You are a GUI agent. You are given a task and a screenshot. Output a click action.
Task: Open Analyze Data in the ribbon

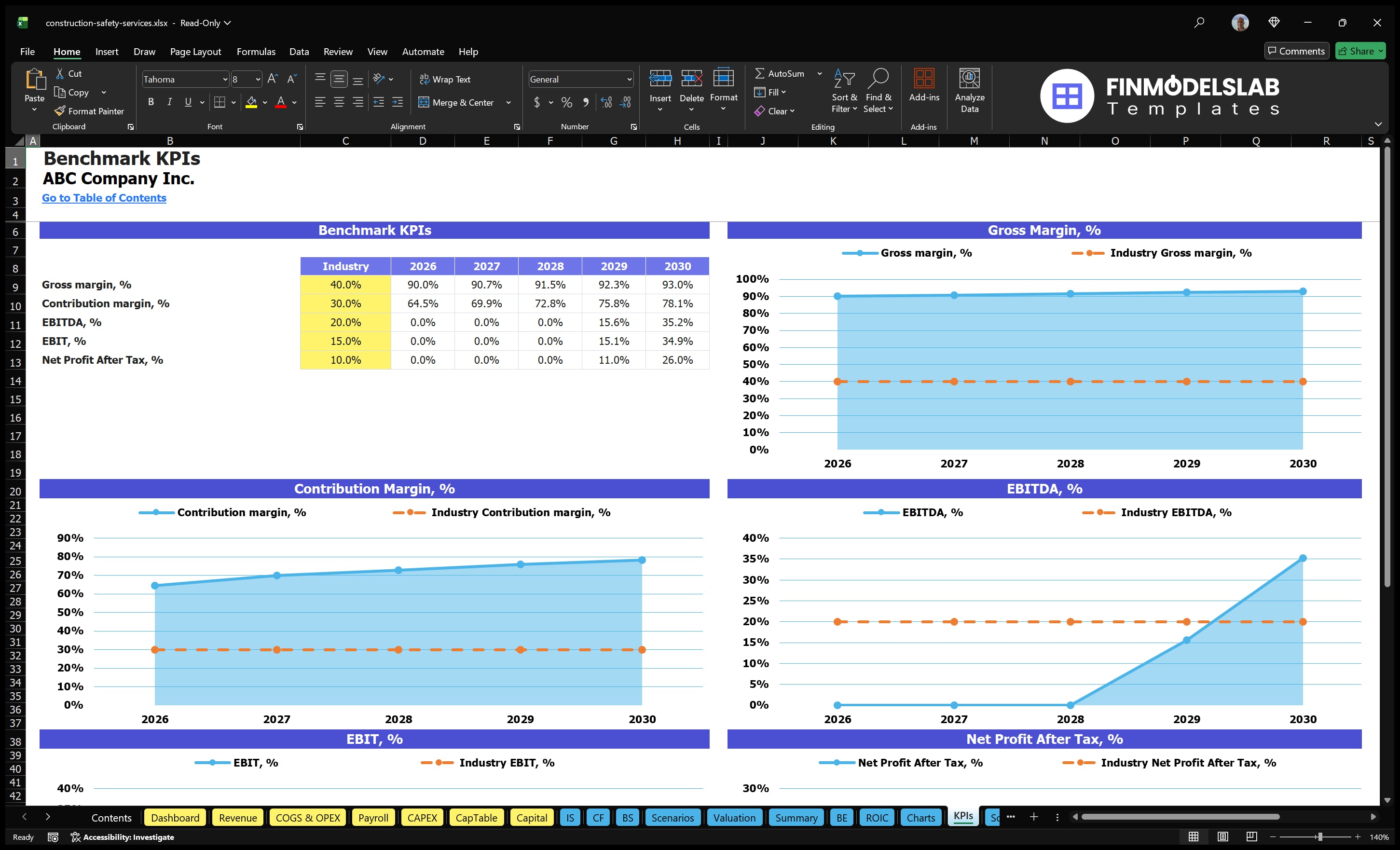point(970,91)
